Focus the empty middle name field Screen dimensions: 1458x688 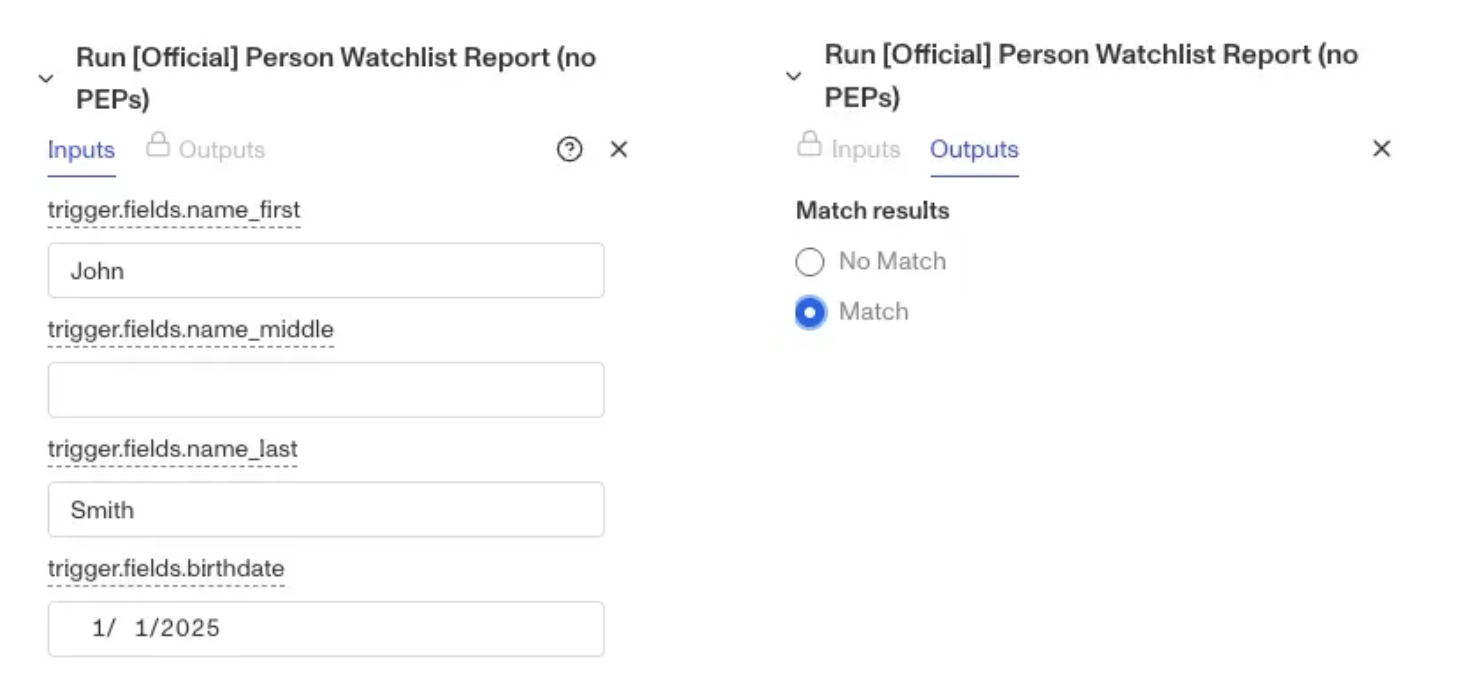tap(326, 390)
